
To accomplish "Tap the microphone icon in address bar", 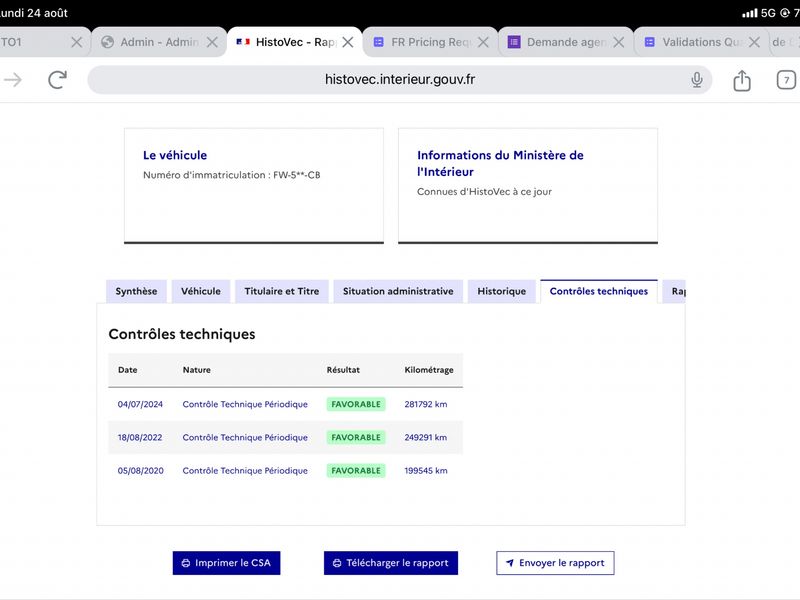I will click(x=696, y=80).
